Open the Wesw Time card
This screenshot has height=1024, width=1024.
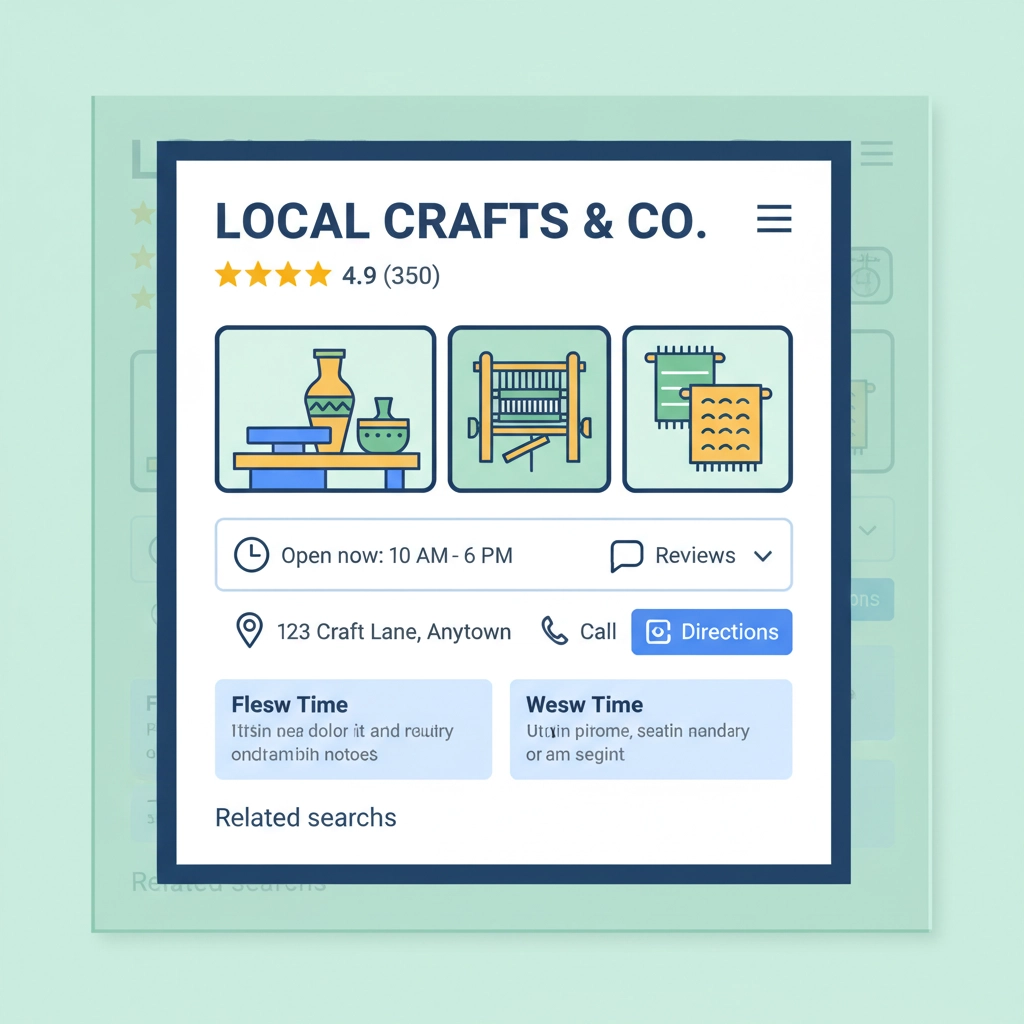point(650,729)
